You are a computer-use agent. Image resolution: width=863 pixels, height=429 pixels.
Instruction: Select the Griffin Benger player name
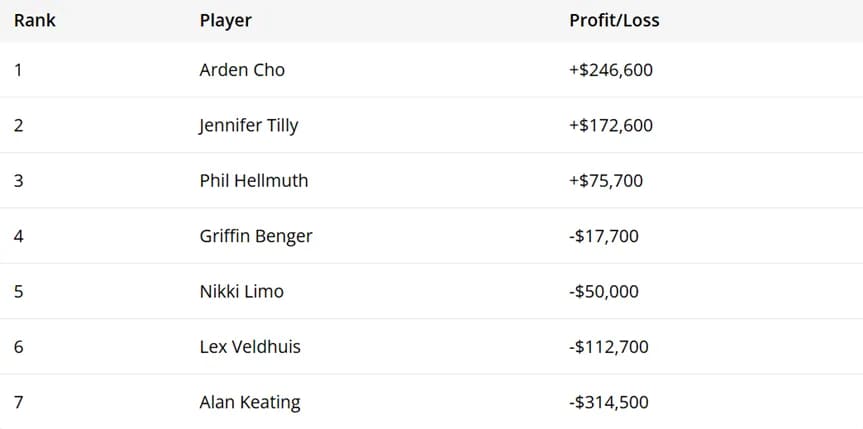tap(256, 236)
